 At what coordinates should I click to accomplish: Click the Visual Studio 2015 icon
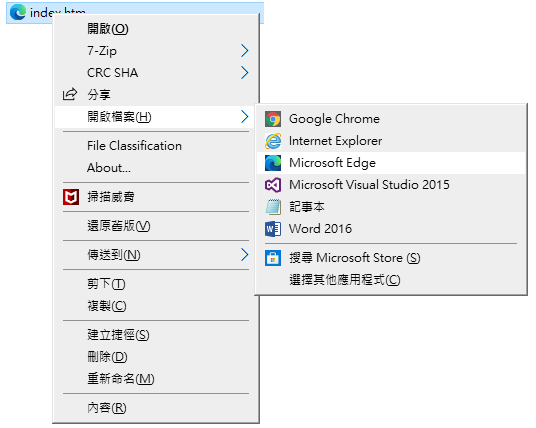point(273,185)
